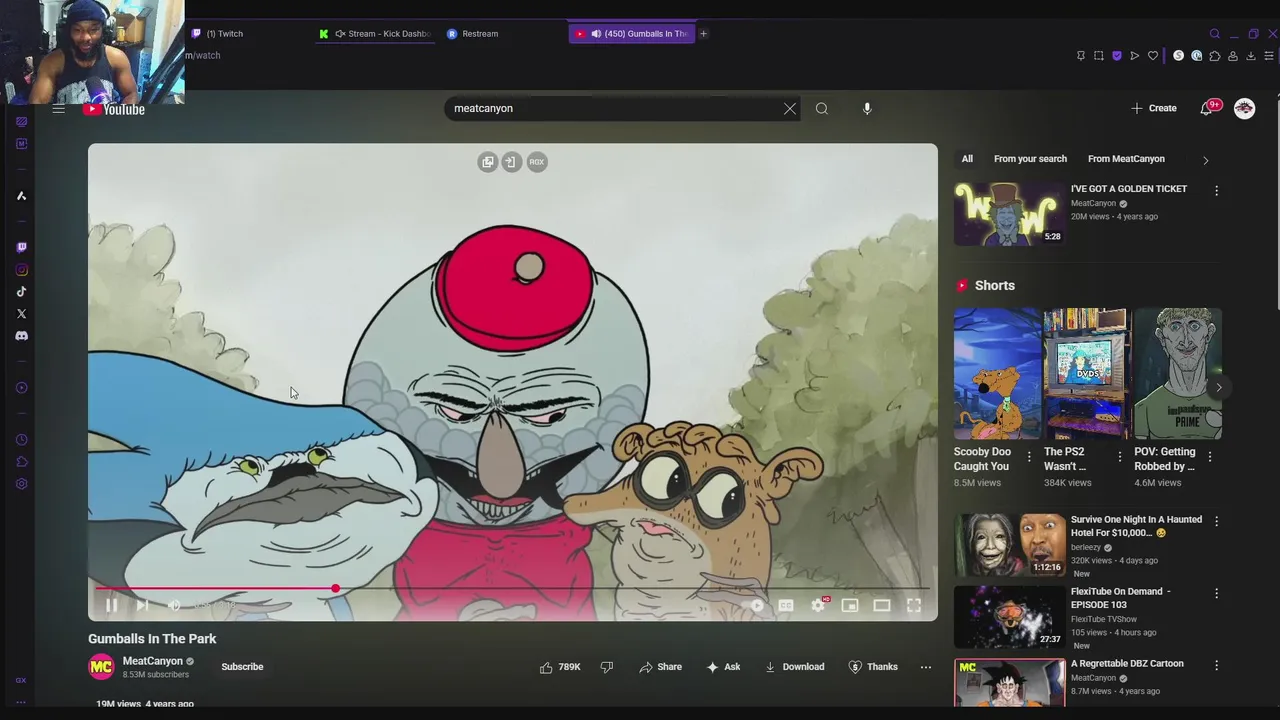
Task: Open the MeatCanyon channel name link
Action: [x=152, y=661]
